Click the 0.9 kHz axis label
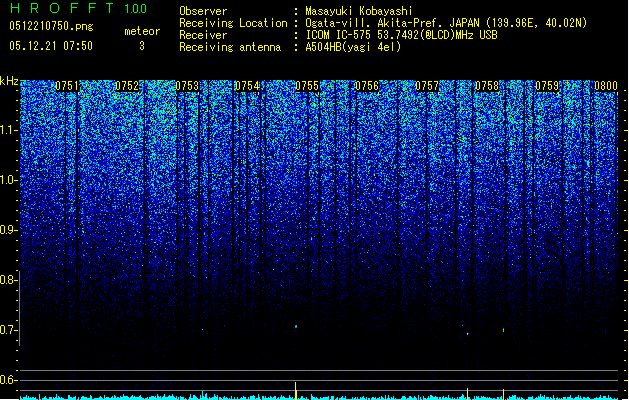 [8, 230]
